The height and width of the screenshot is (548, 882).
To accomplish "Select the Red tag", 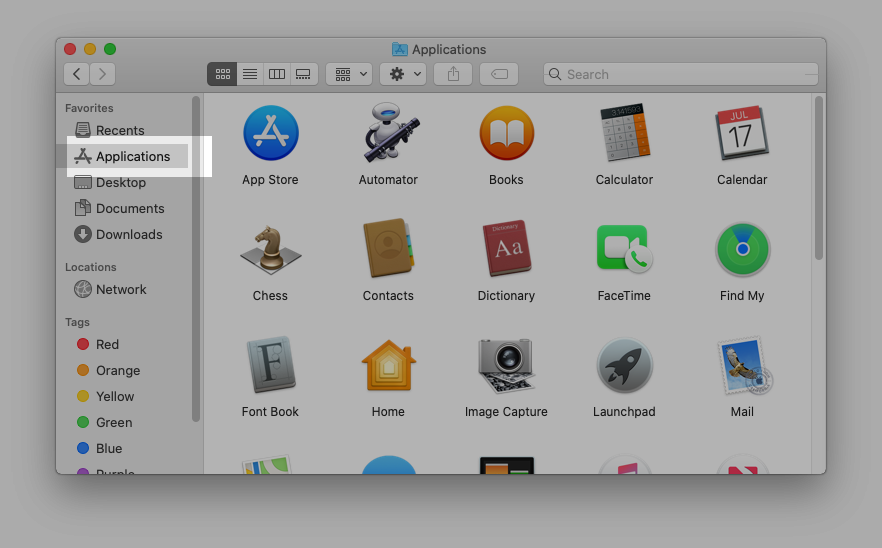I will pos(98,344).
